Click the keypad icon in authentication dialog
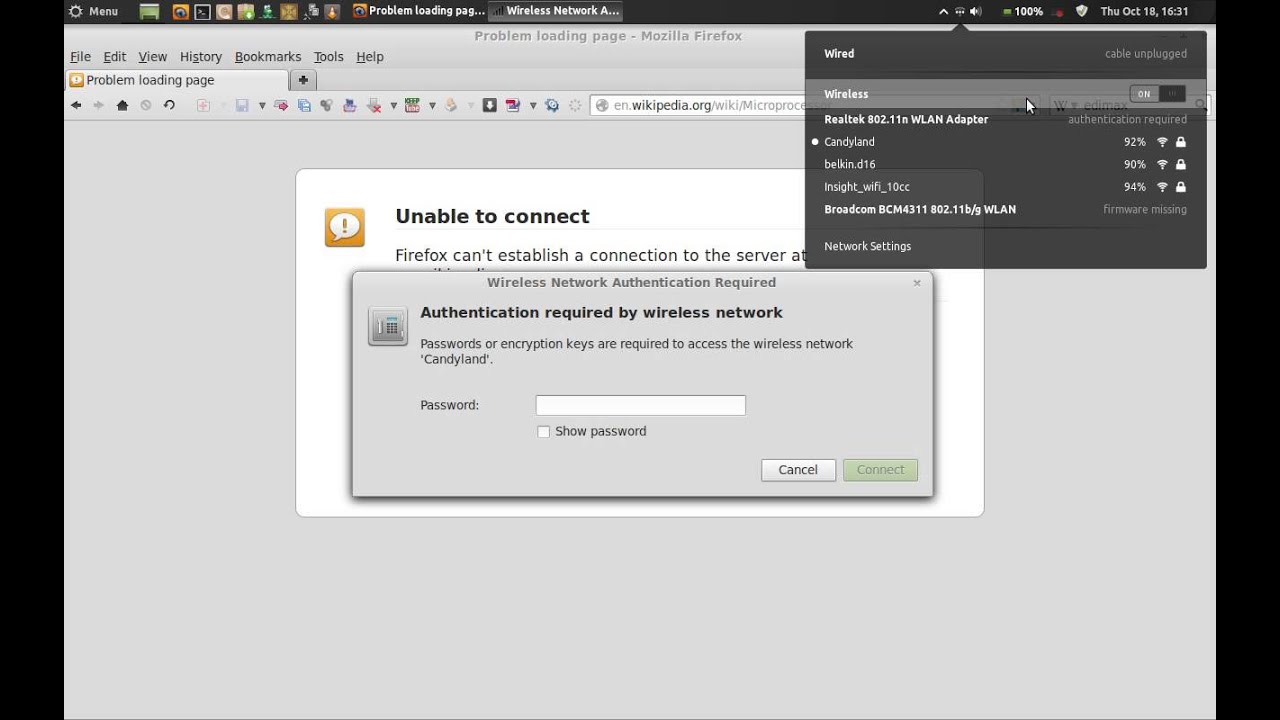Viewport: 1280px width, 720px height. pyautogui.click(x=387, y=326)
